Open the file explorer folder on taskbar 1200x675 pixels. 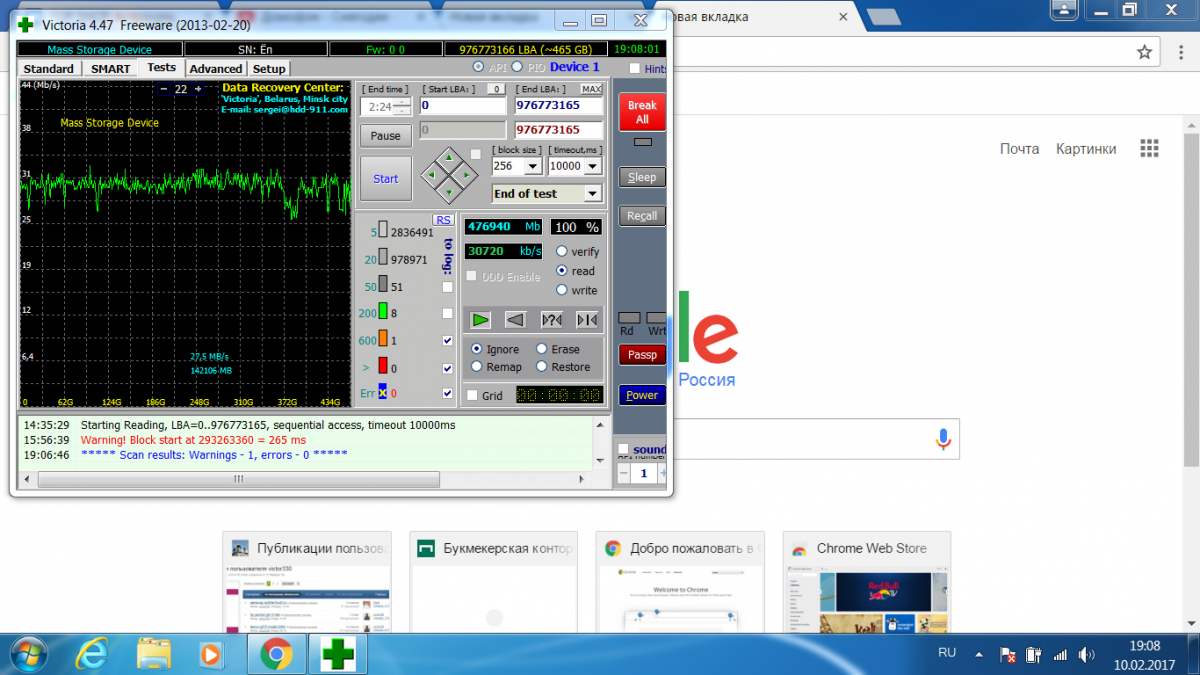tap(153, 654)
